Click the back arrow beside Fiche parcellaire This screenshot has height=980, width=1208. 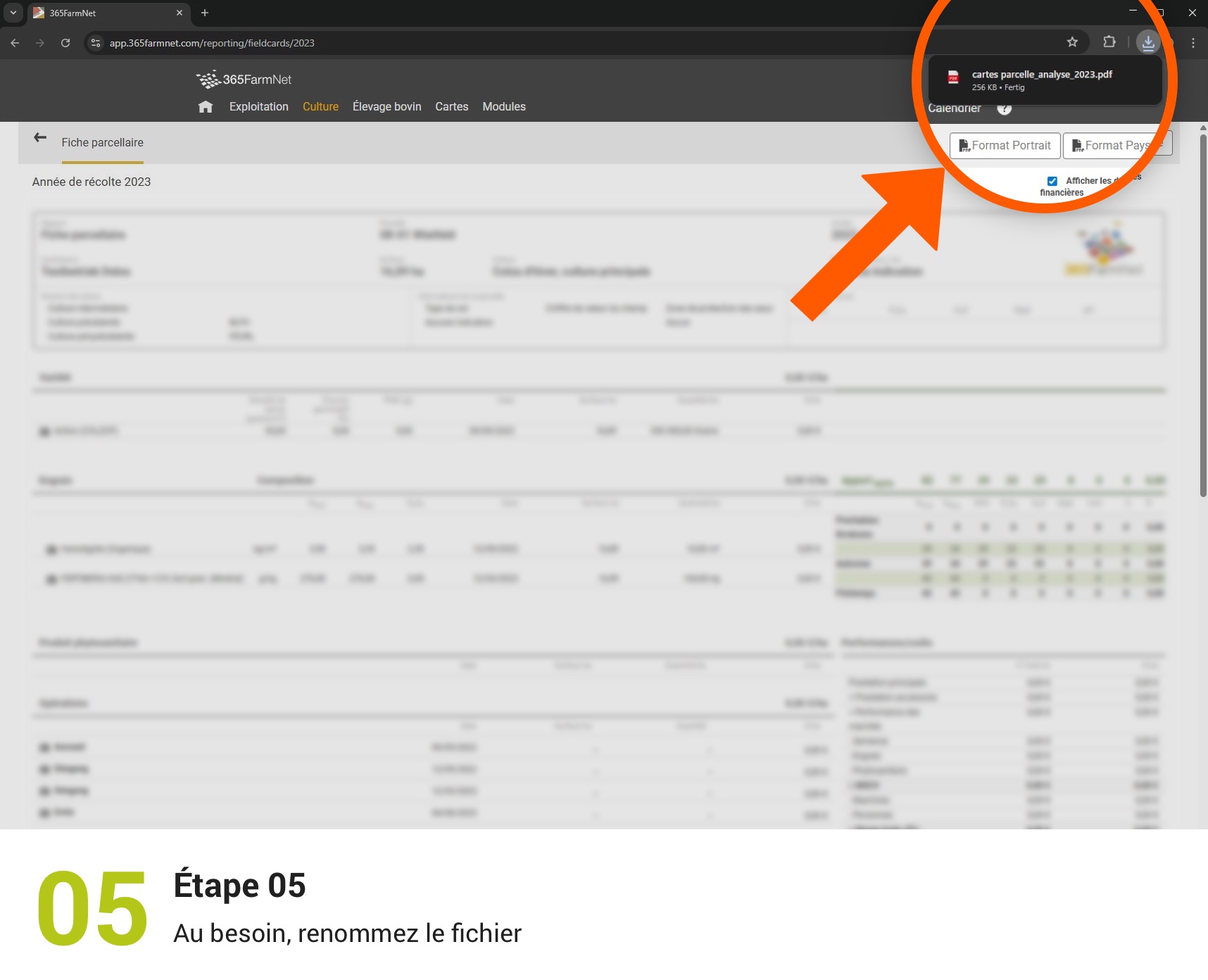40,138
